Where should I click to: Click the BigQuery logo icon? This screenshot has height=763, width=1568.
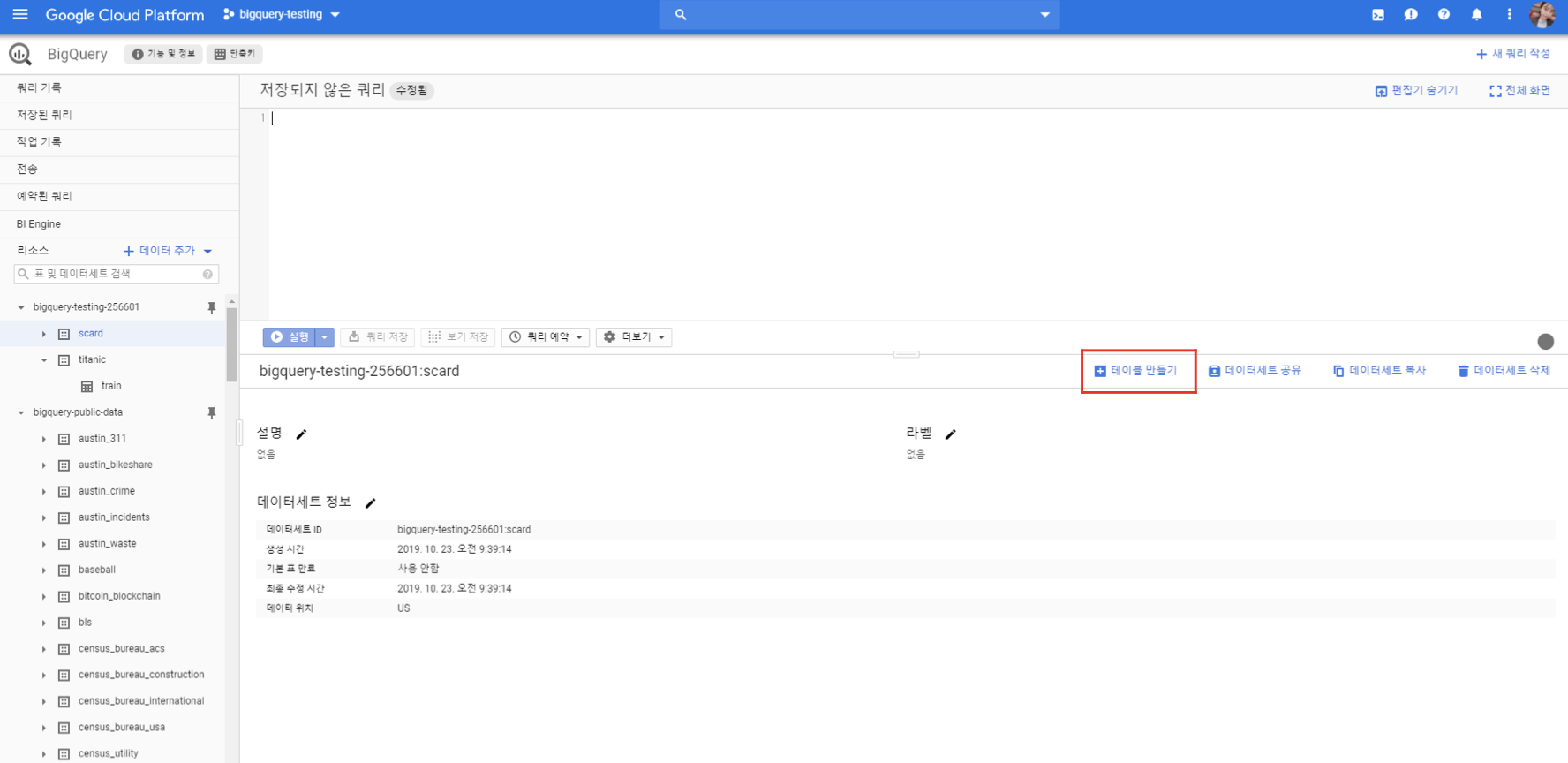[20, 54]
